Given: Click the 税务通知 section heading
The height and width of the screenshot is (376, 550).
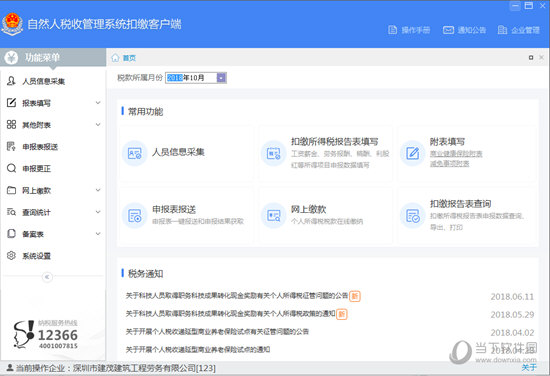Looking at the screenshot, I should [x=145, y=274].
